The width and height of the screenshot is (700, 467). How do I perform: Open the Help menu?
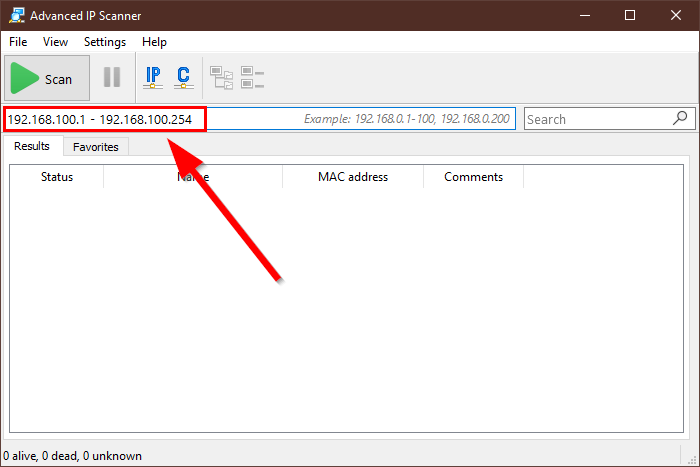click(x=154, y=42)
